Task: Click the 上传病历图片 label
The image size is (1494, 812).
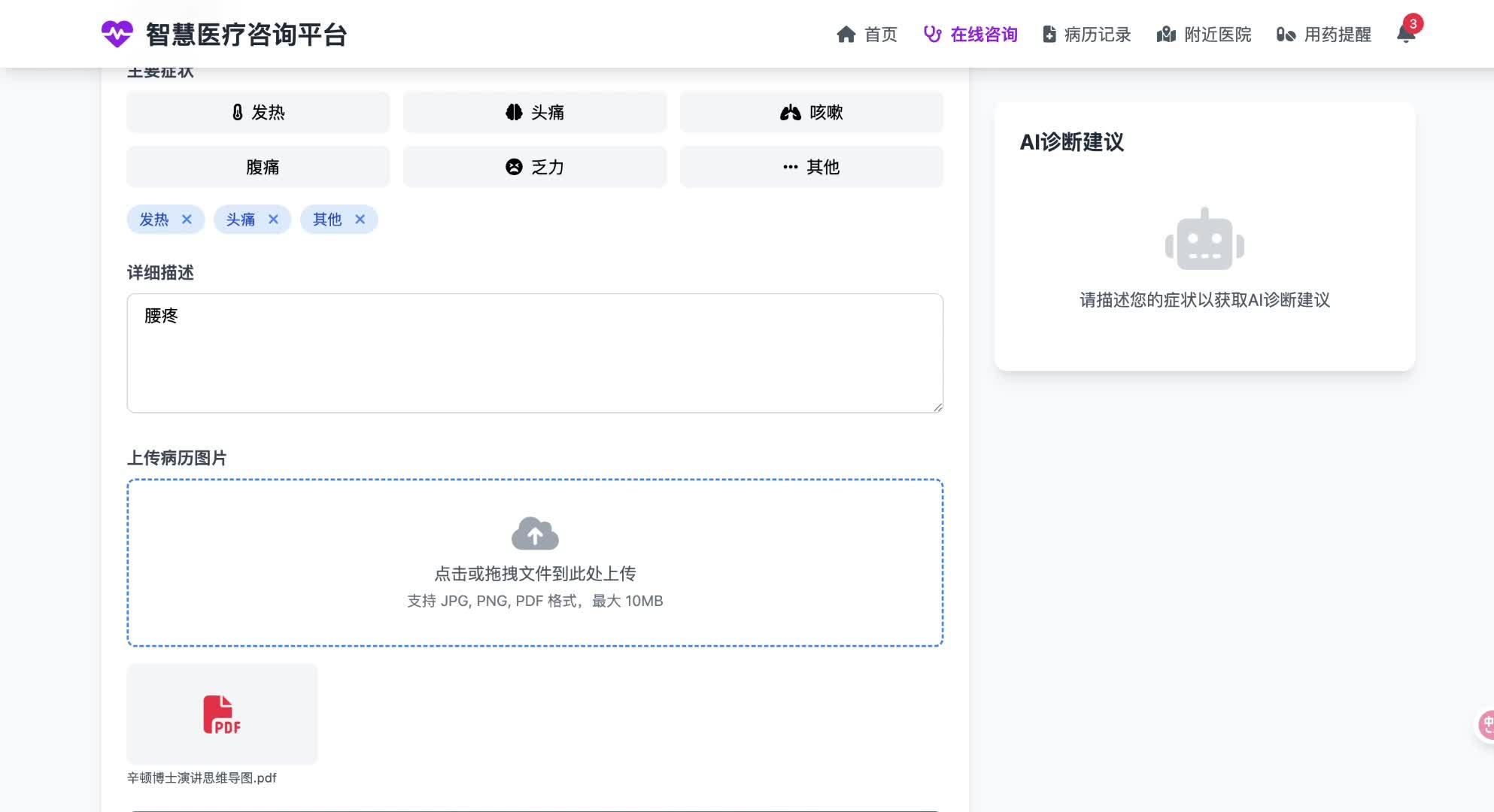Action: point(177,458)
